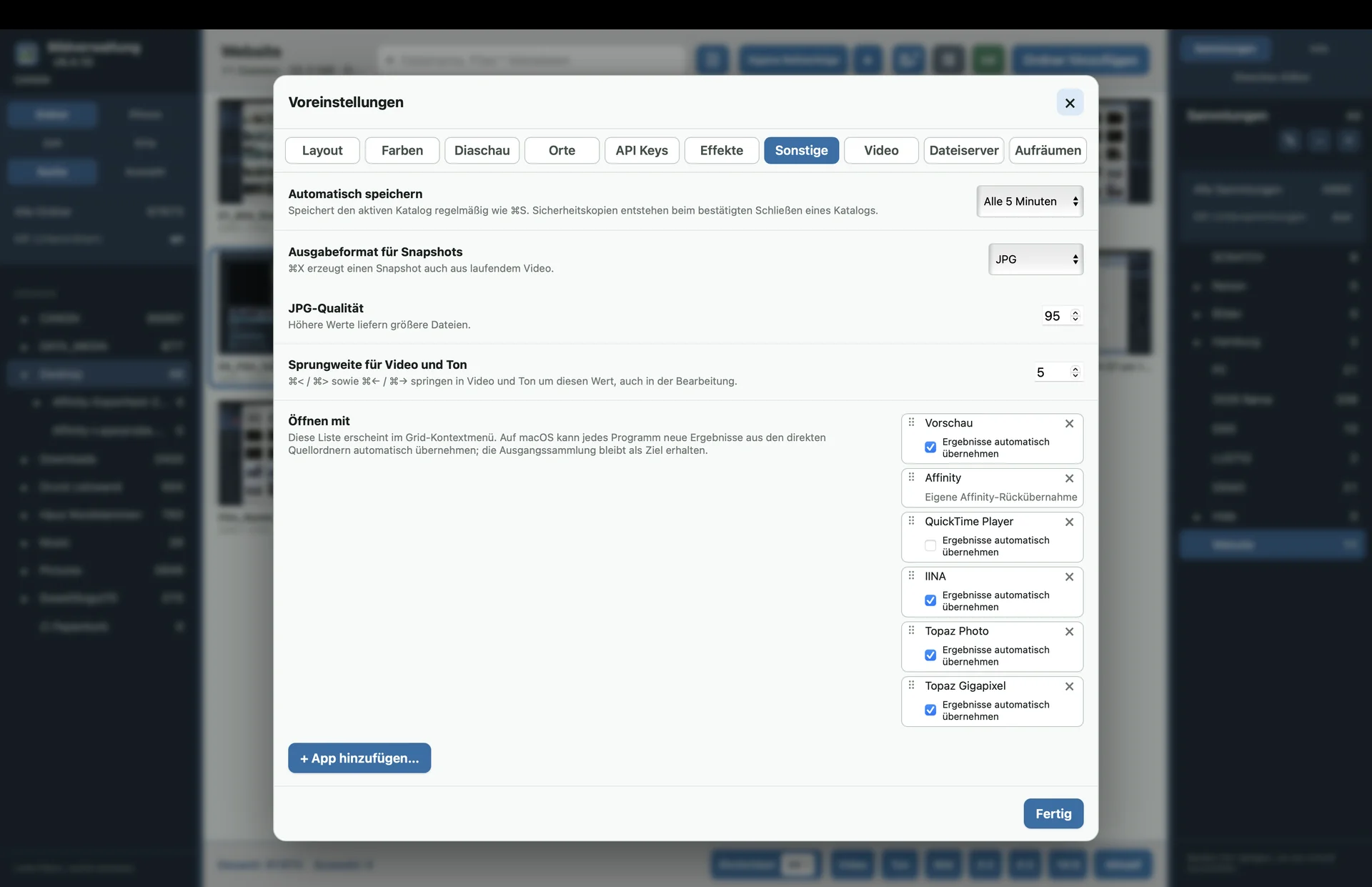The width and height of the screenshot is (1372, 887).
Task: Uncheck auto-import results for Vorschau
Action: 930,447
